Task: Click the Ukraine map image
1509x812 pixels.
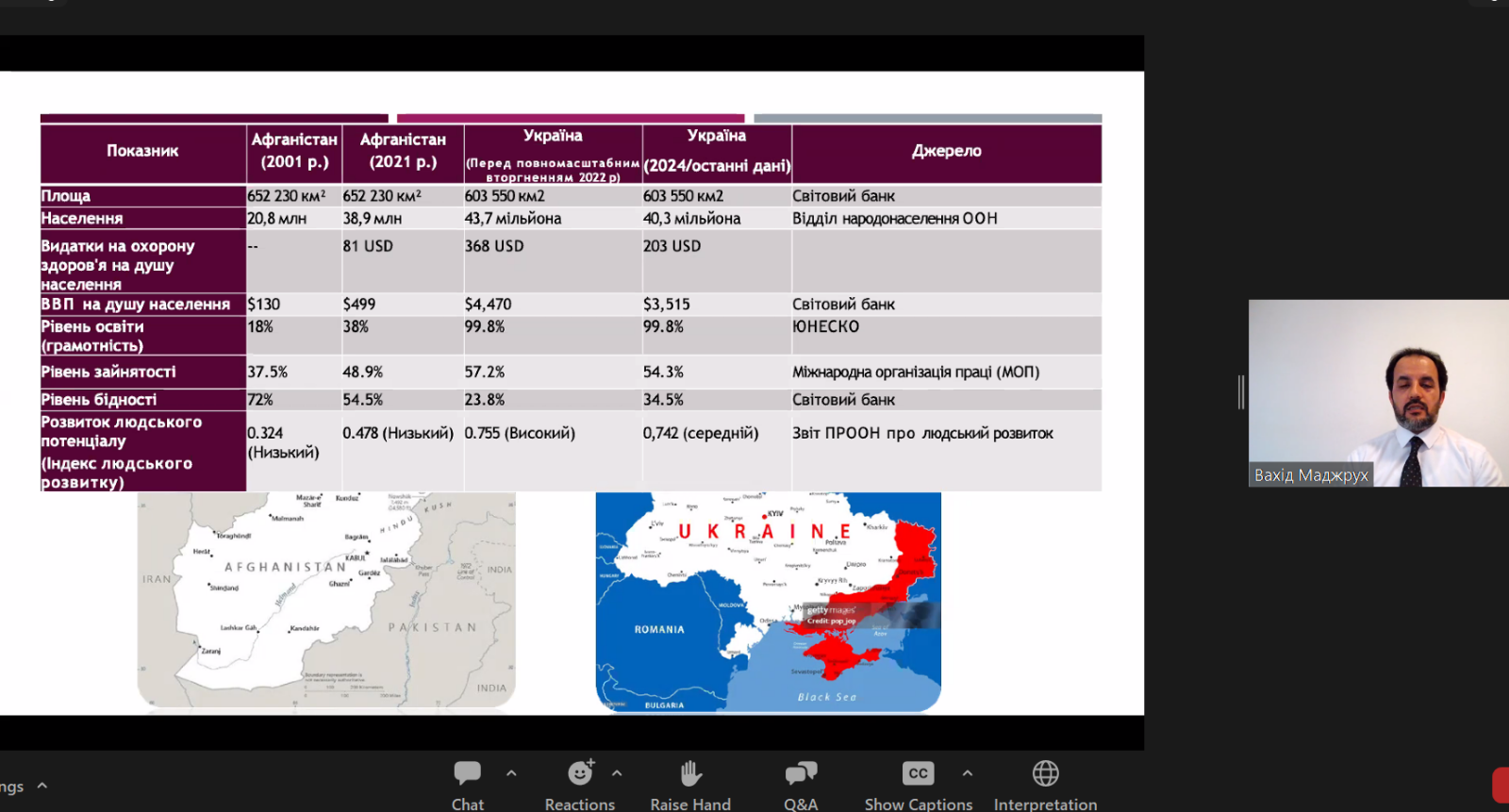Action: coord(768,602)
